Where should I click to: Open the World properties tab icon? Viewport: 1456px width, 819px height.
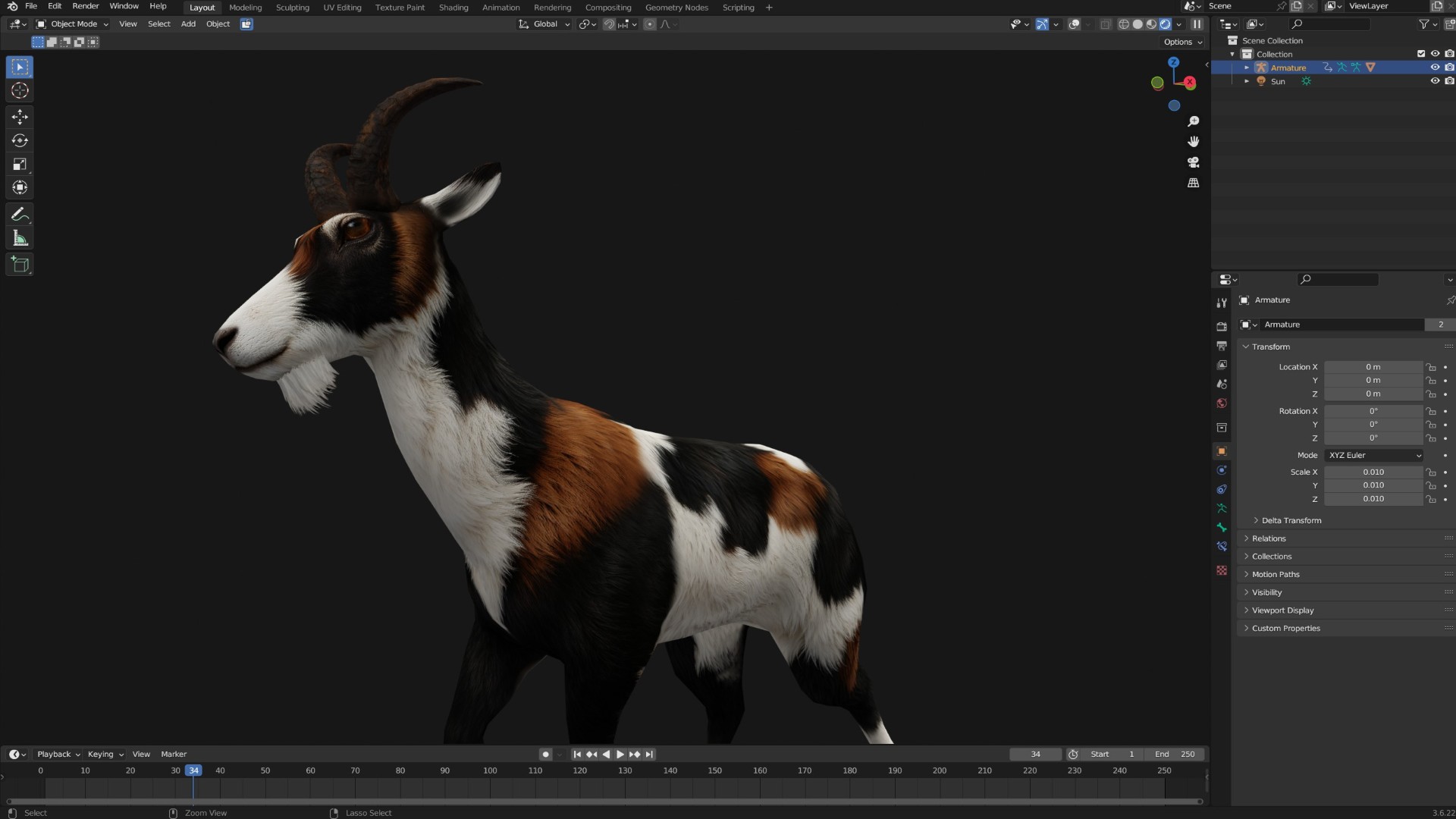pos(1222,403)
